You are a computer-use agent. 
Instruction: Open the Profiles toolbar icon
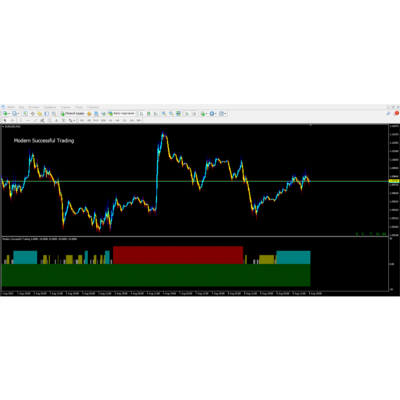pyautogui.click(x=14, y=113)
